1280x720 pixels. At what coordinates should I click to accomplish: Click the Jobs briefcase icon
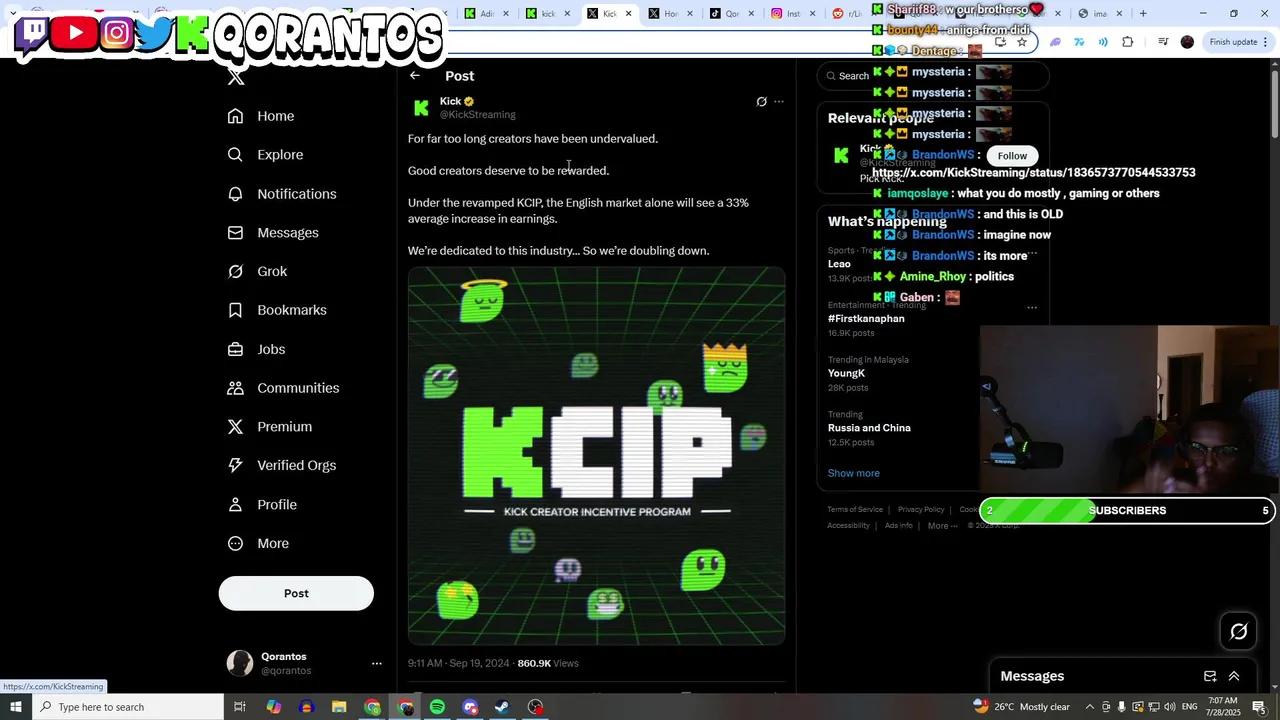click(235, 349)
